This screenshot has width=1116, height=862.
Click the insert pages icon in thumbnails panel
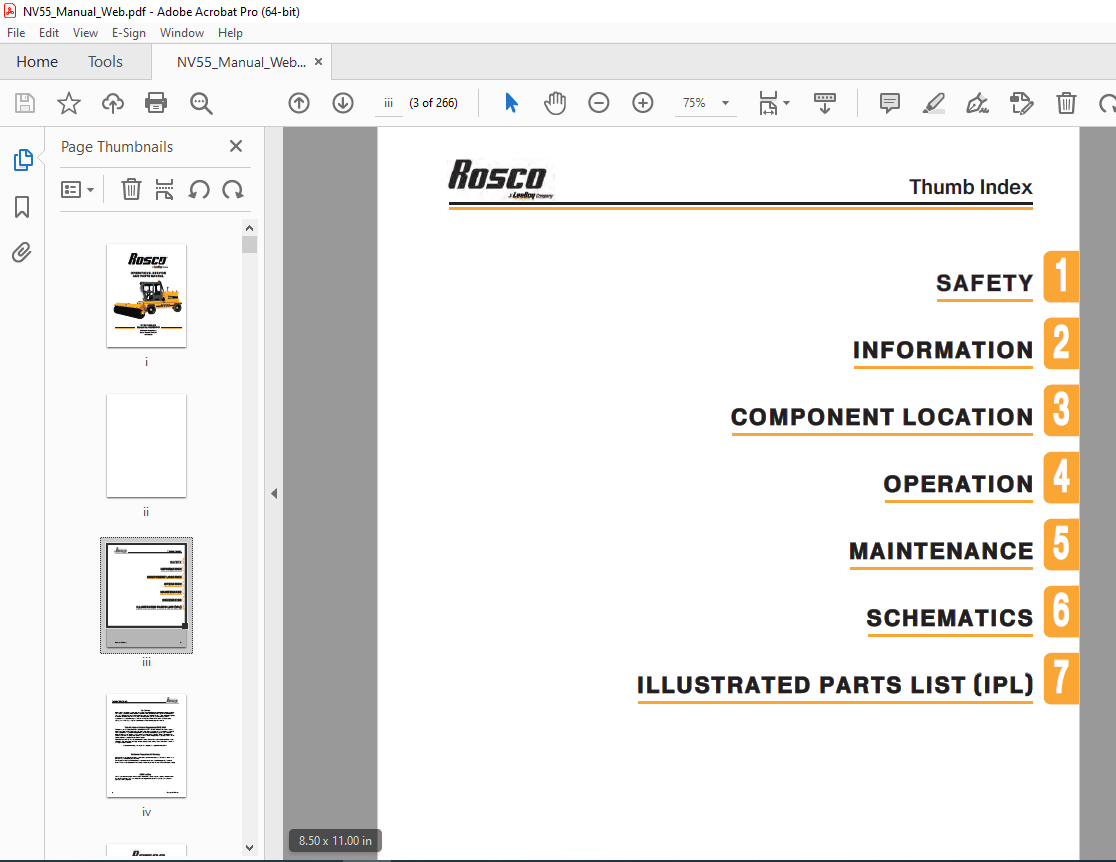[x=164, y=189]
